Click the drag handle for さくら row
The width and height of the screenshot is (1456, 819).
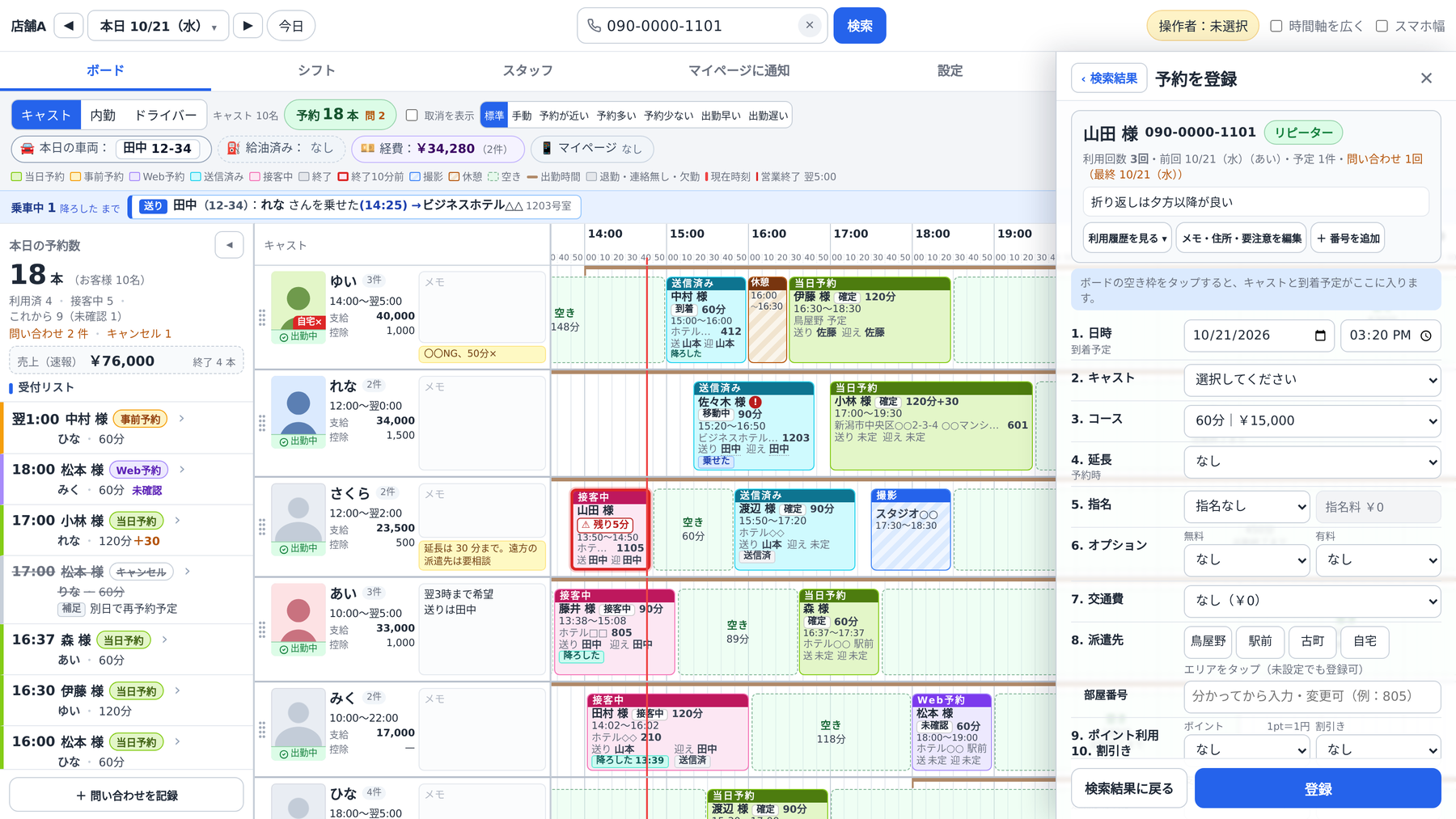pyautogui.click(x=262, y=527)
